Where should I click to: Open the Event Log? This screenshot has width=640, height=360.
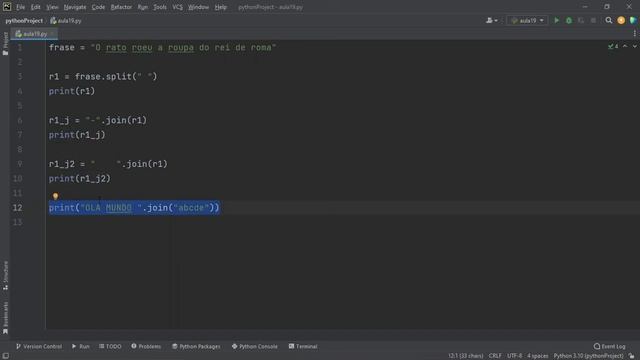[609, 346]
